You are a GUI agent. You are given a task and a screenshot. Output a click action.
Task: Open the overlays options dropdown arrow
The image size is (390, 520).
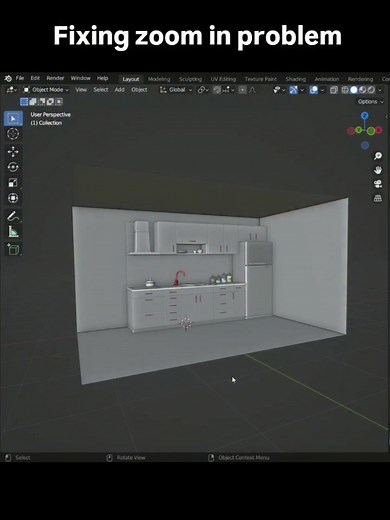click(322, 90)
